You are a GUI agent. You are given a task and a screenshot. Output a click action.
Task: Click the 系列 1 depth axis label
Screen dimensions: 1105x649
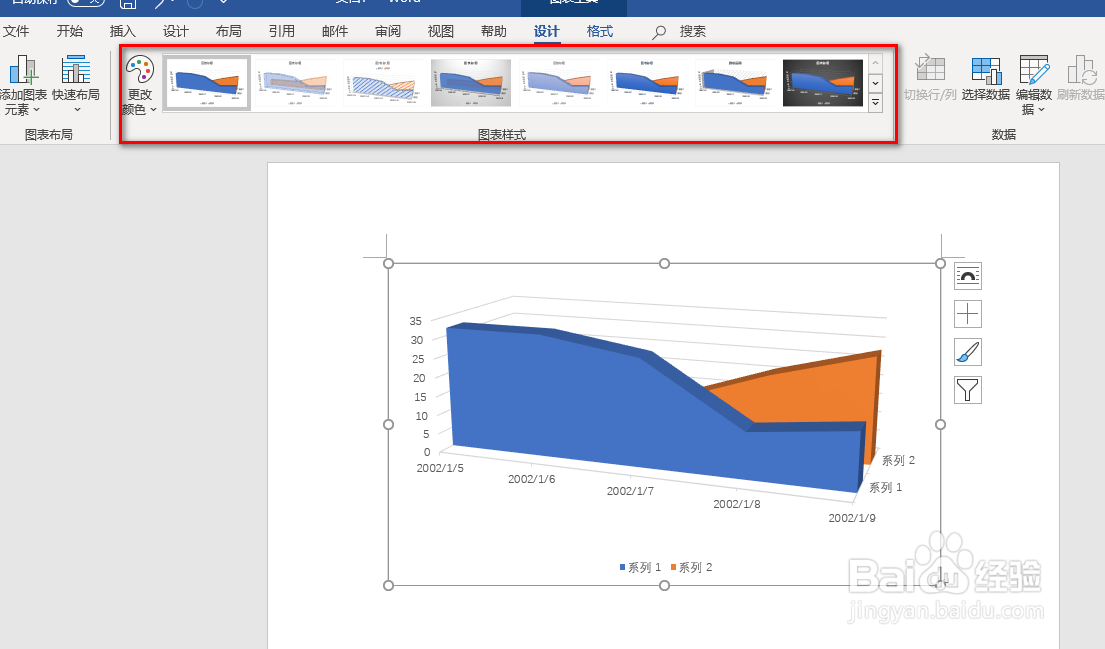point(885,488)
